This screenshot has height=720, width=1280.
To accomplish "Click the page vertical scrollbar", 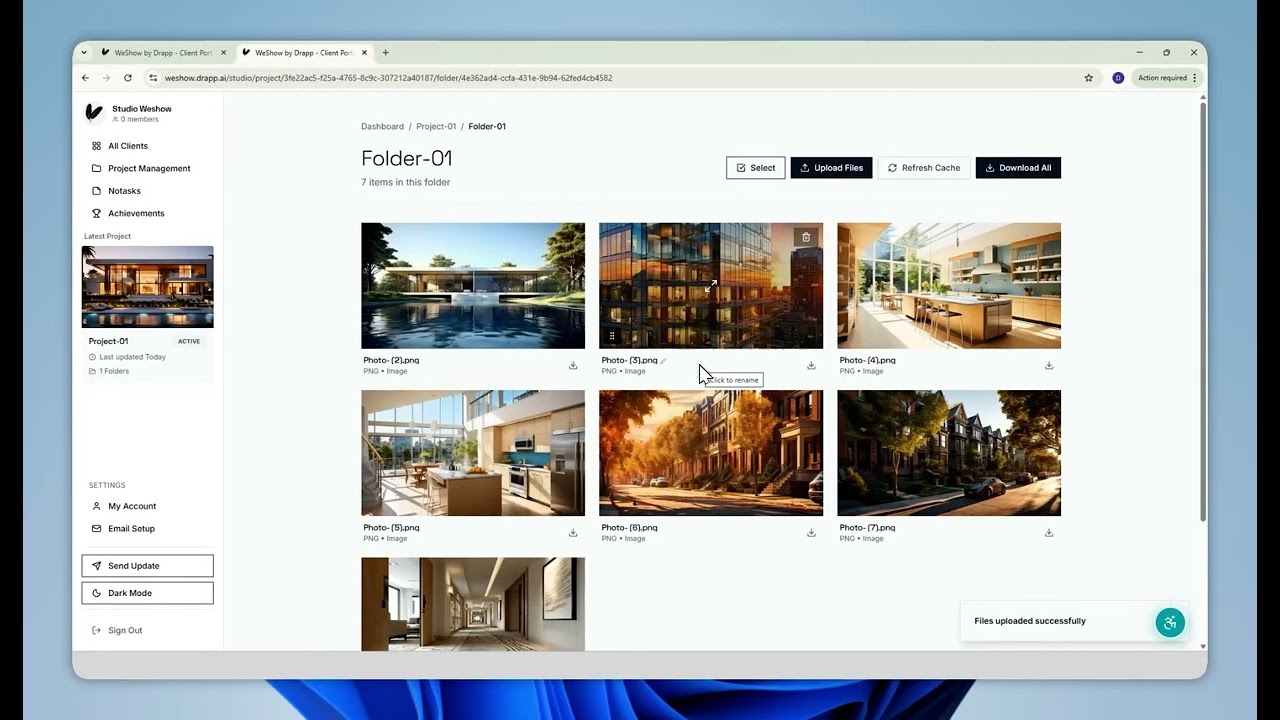I will click(x=1203, y=310).
